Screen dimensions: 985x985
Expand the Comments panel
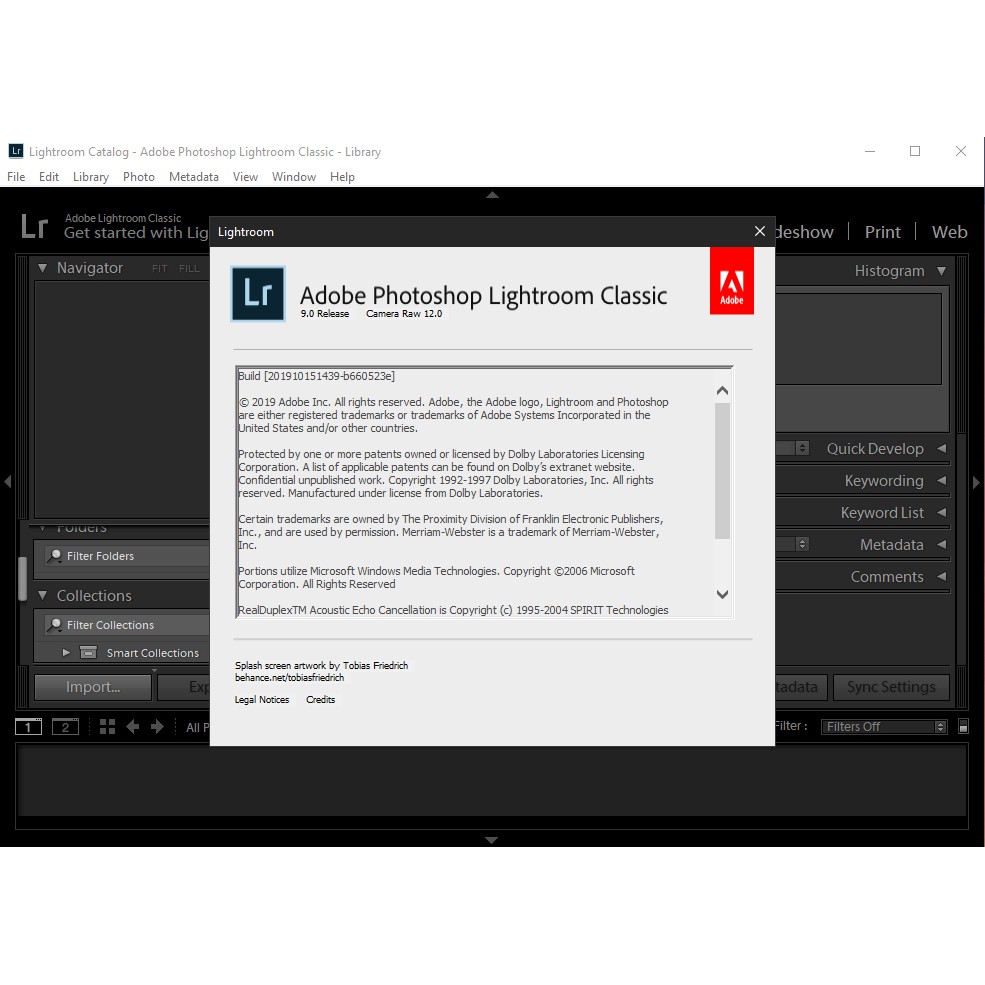941,576
